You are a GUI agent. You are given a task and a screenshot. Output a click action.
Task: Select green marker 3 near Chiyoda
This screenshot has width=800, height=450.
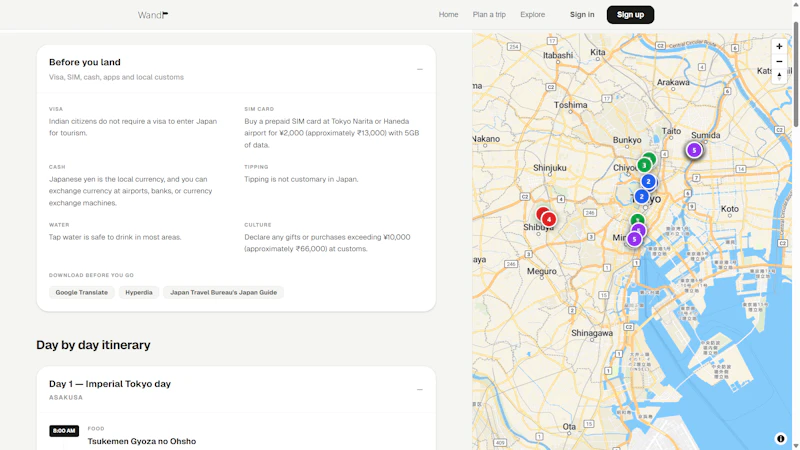[644, 165]
